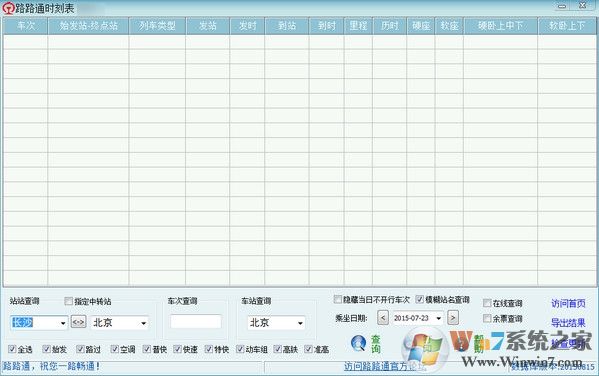This screenshot has width=599, height=376.
Task: Disable 模糊站名查询 option
Action: click(419, 299)
